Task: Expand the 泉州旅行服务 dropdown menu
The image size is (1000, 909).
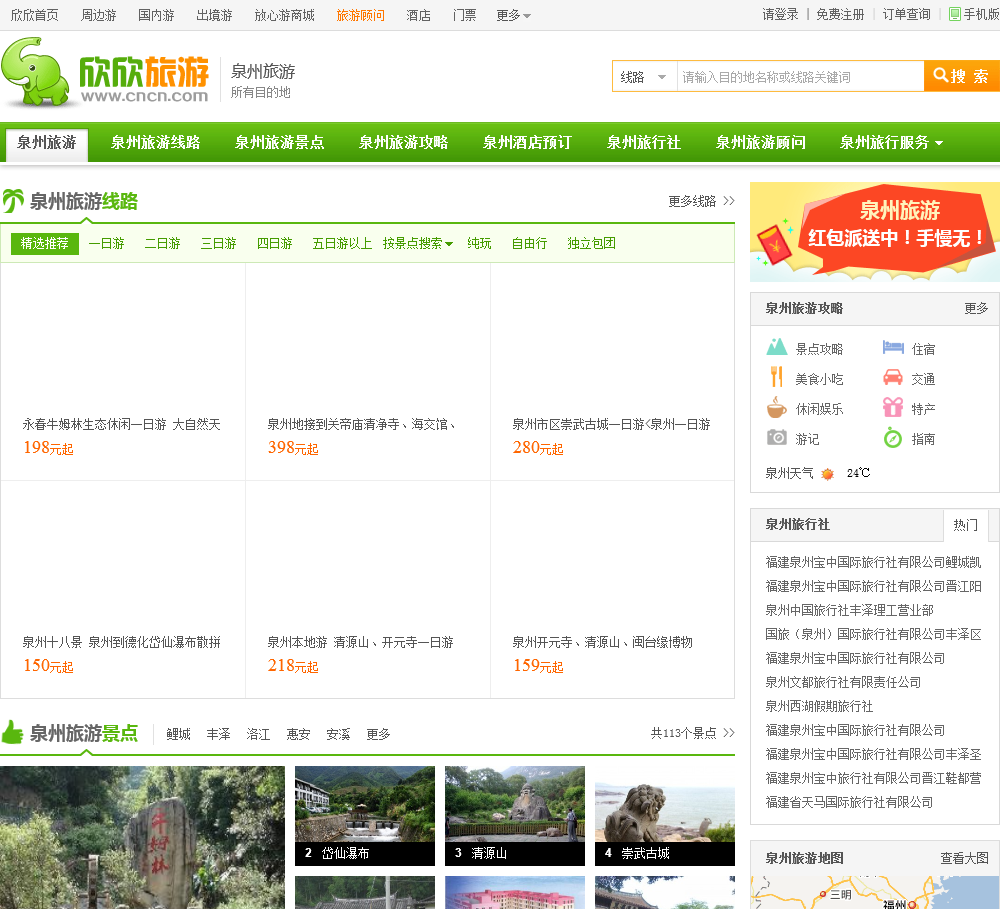Action: [891, 142]
